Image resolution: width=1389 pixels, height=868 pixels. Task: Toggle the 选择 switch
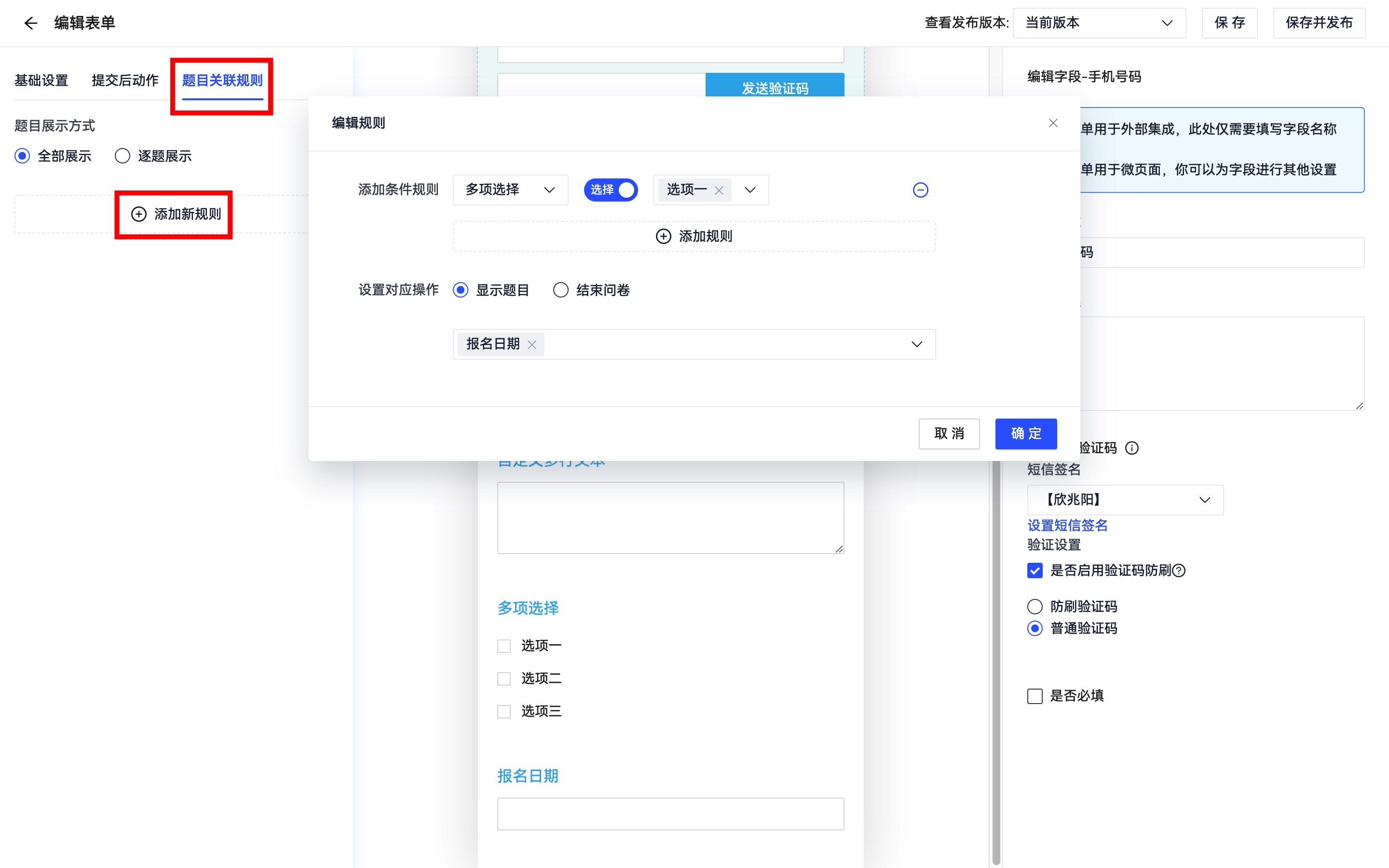pyautogui.click(x=611, y=190)
